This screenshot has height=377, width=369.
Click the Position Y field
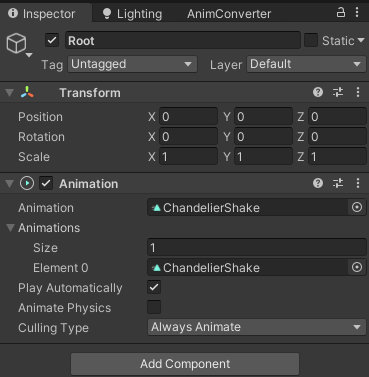(263, 117)
